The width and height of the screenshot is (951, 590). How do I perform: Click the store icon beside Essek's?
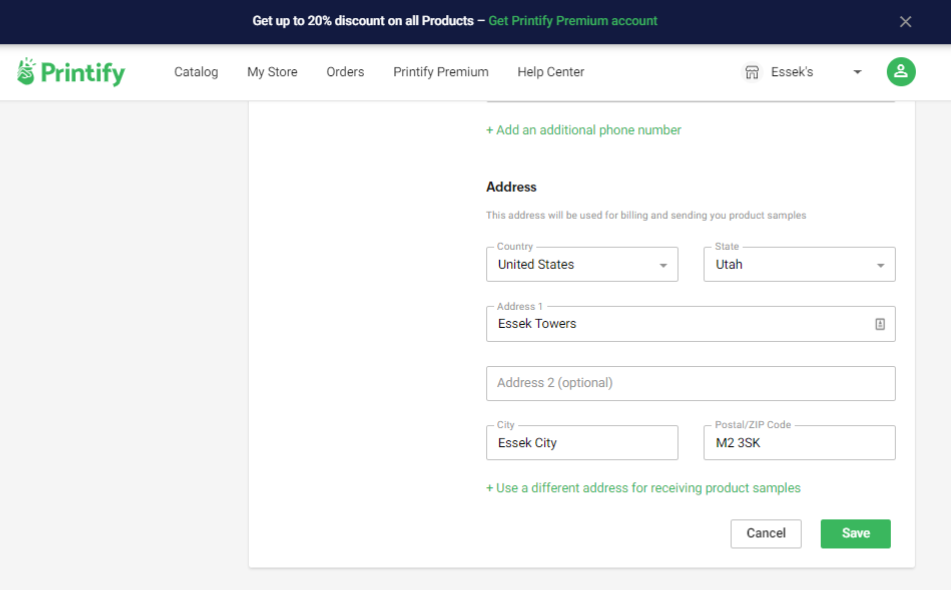[752, 72]
